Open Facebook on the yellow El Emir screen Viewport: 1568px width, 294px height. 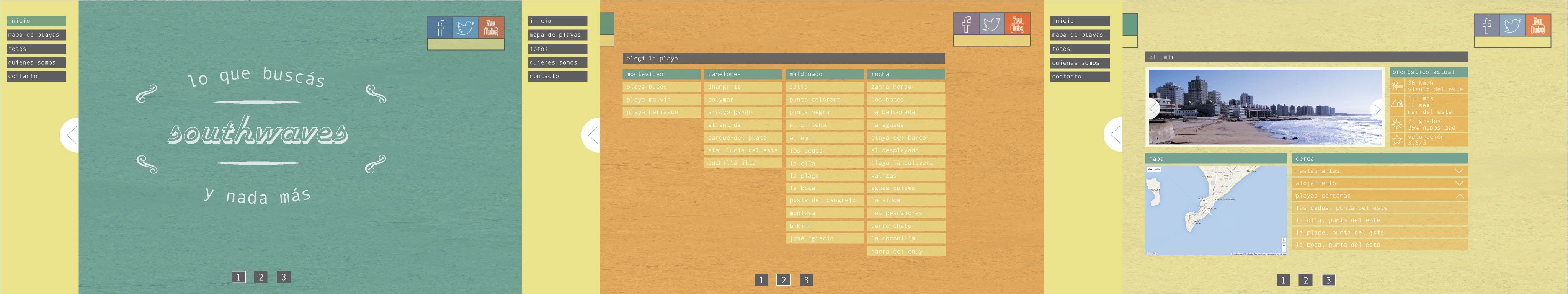coord(1486,25)
